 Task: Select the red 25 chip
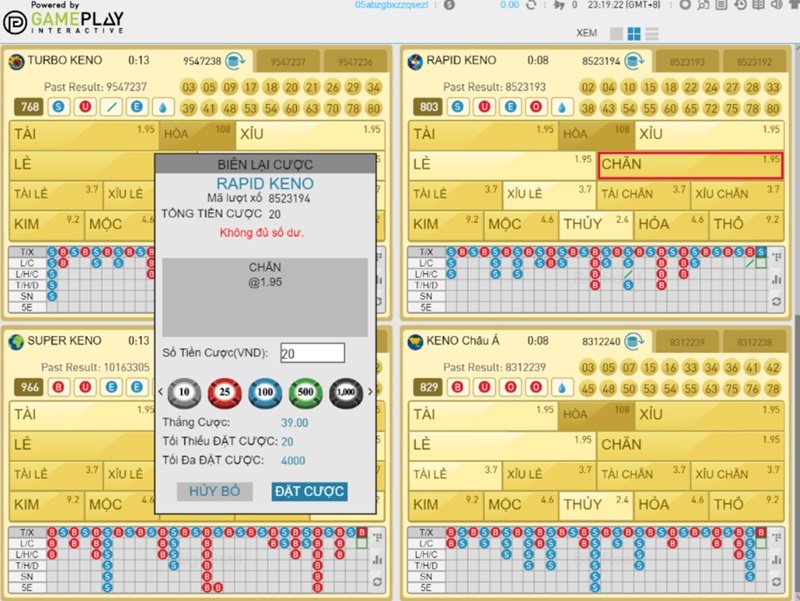click(224, 393)
